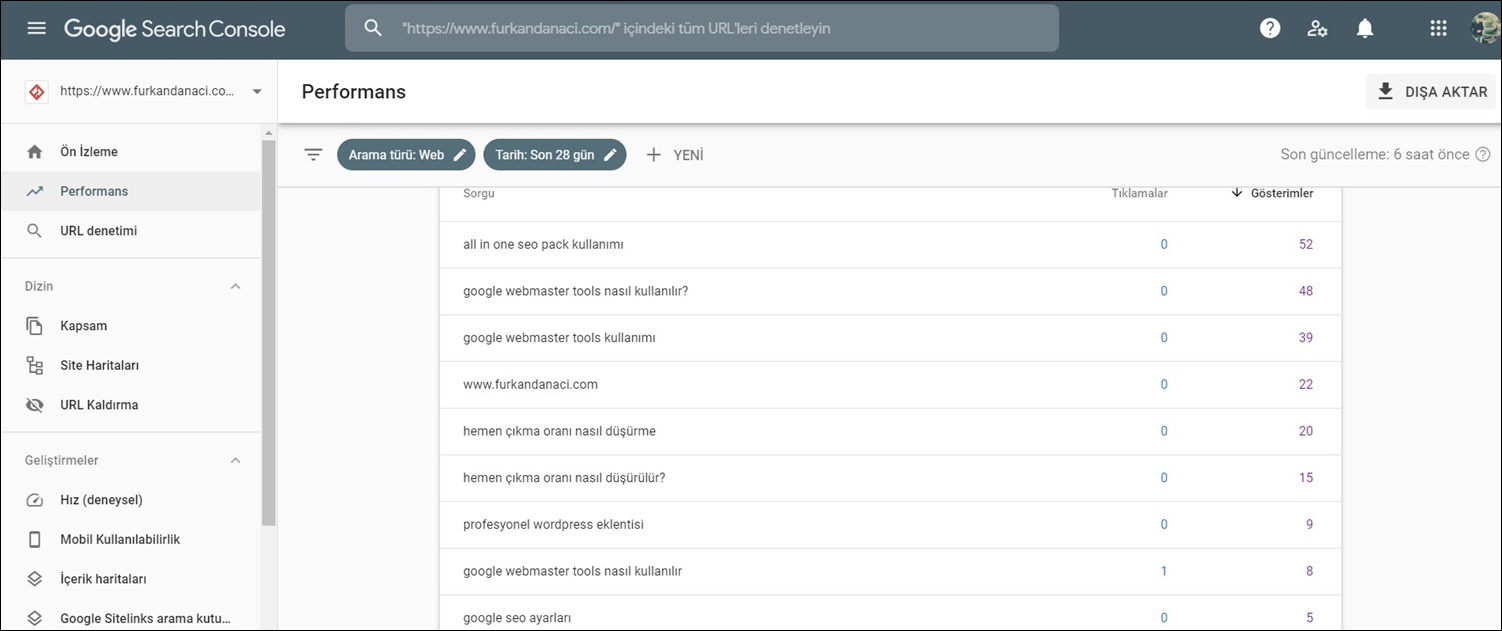Screen dimensions: 1502x631
Task: Focus the URL inspection search field
Action: click(x=702, y=28)
